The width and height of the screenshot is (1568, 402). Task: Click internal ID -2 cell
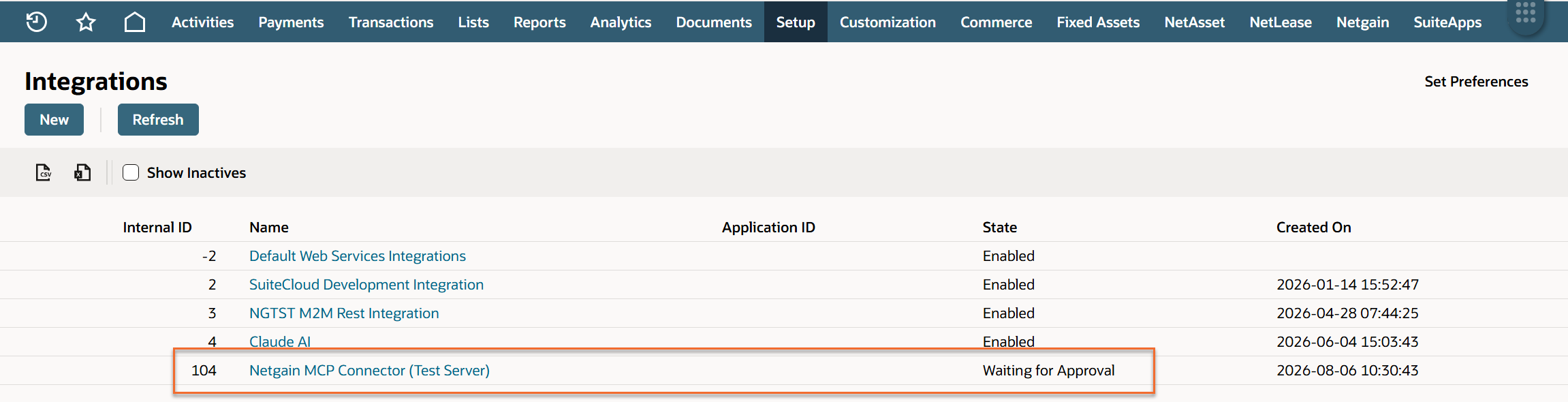tap(209, 256)
